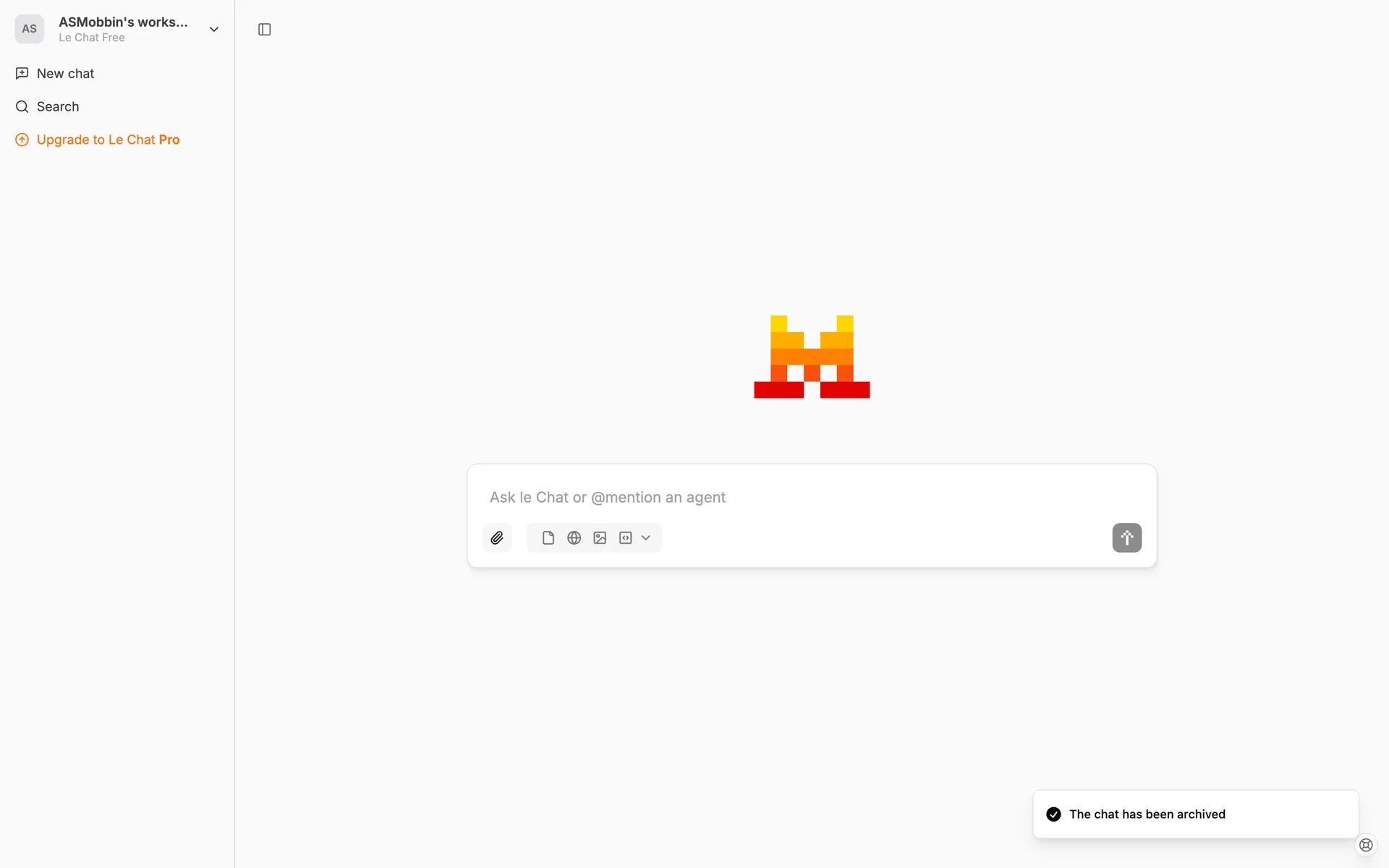Open the help lifebuoy icon
The image size is (1389, 868).
click(x=1366, y=844)
